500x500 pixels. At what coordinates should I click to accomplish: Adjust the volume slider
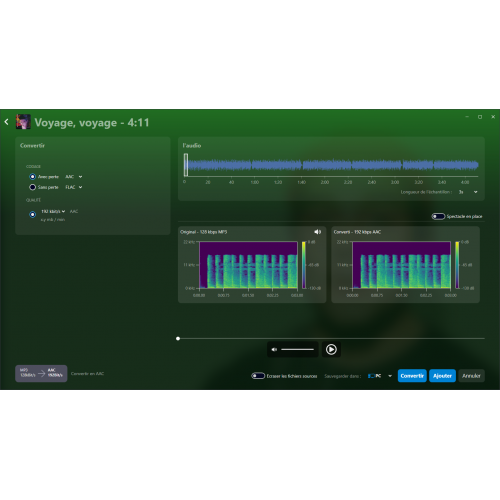tap(297, 349)
